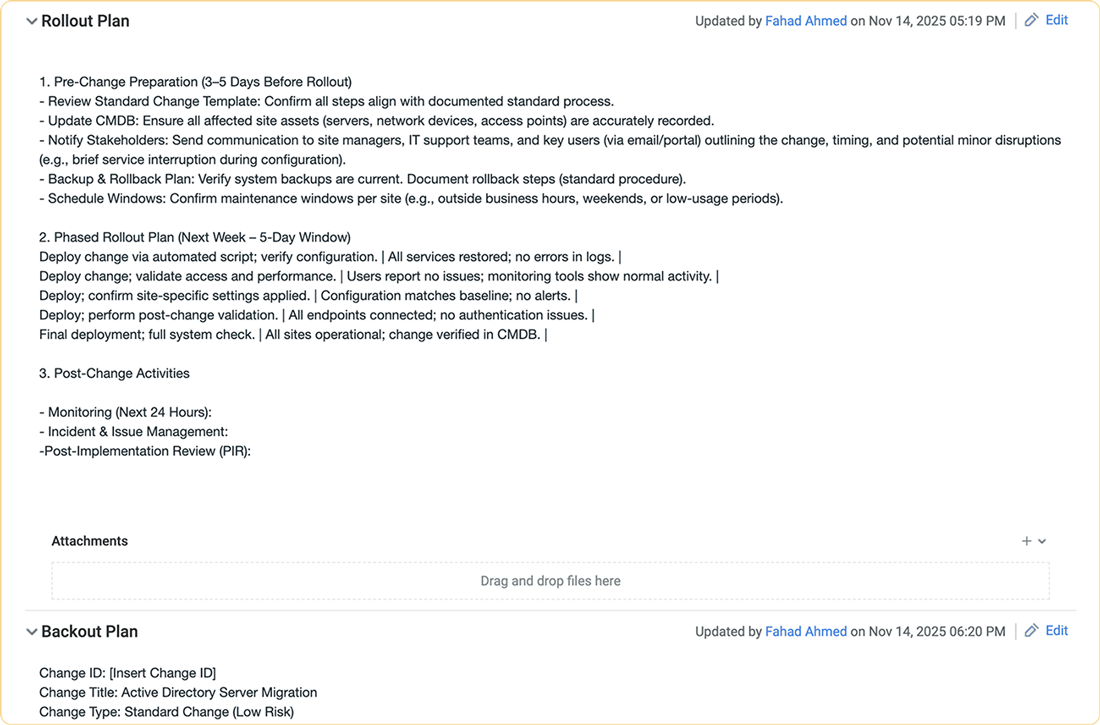
Task: Click the Attachments heading label
Action: (x=90, y=541)
